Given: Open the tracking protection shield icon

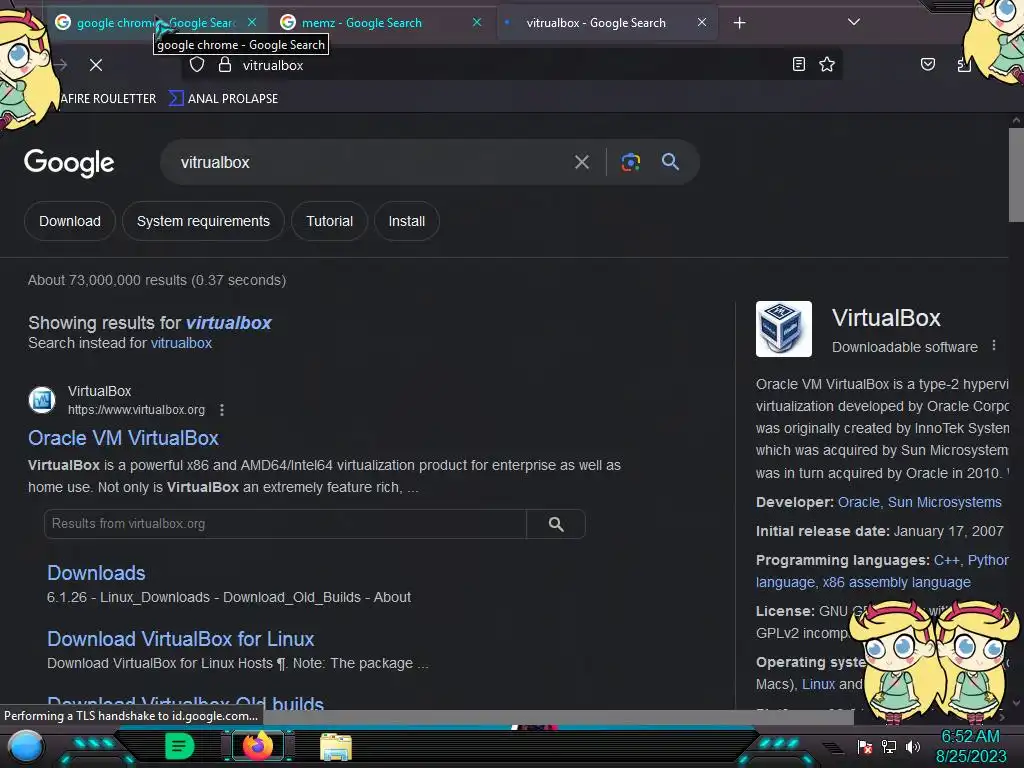Looking at the screenshot, I should coord(197,65).
